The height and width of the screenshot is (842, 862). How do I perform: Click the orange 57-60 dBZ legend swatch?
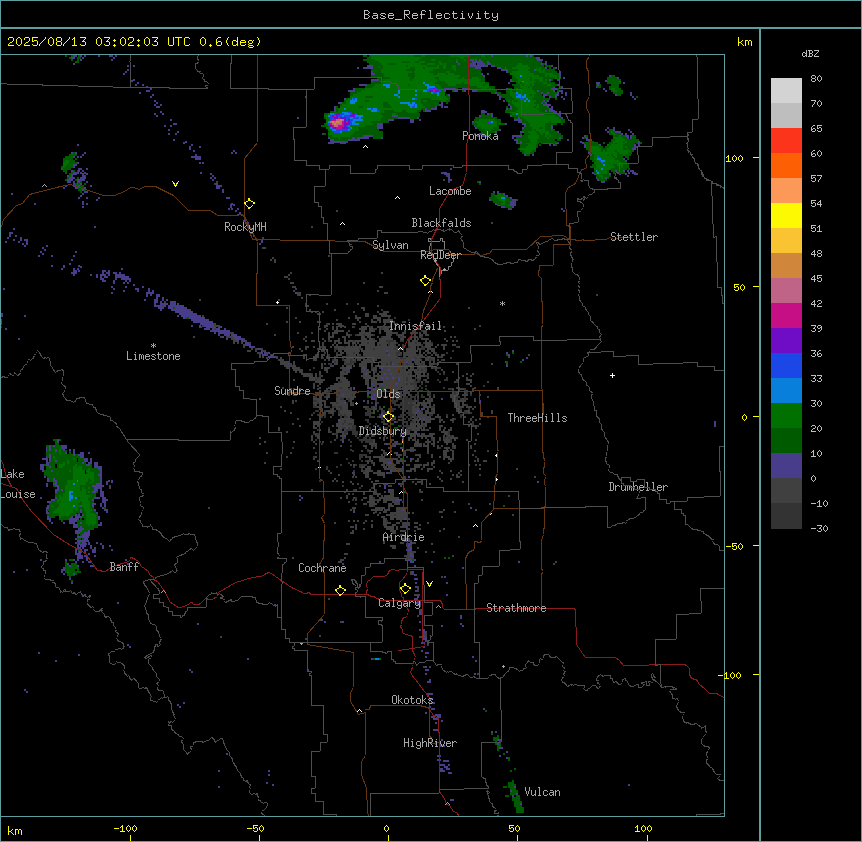(786, 165)
